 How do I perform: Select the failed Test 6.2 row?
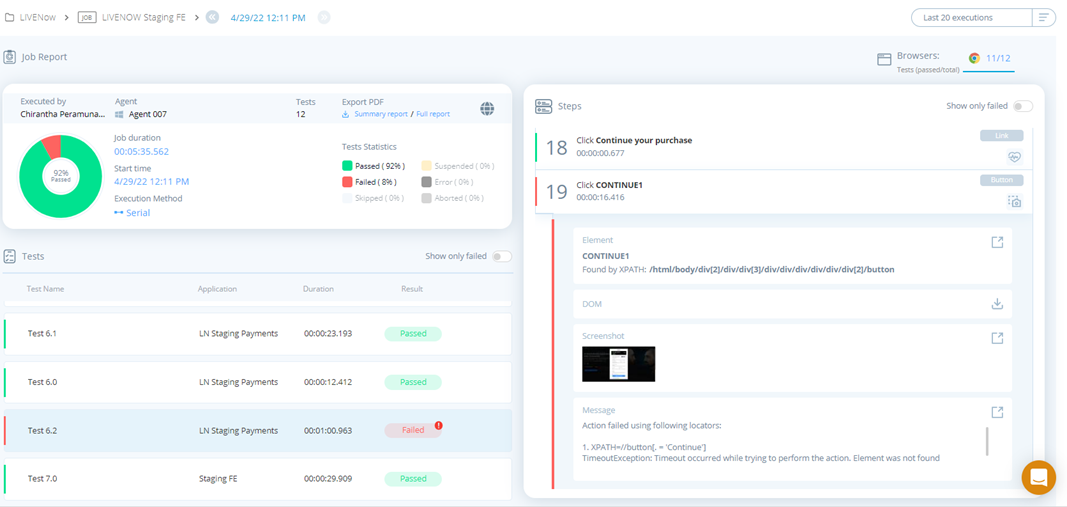click(258, 430)
